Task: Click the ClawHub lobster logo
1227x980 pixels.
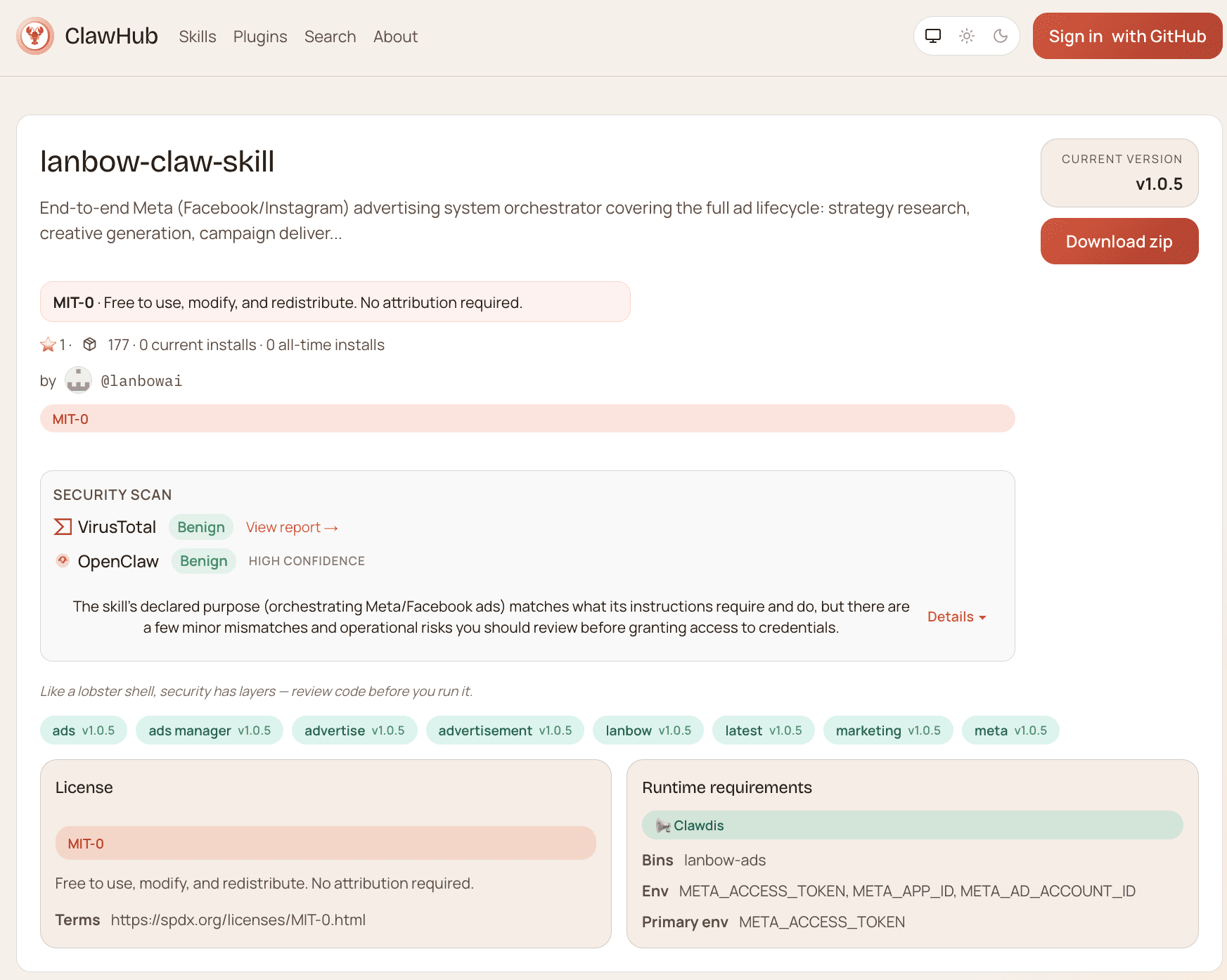Action: click(35, 36)
